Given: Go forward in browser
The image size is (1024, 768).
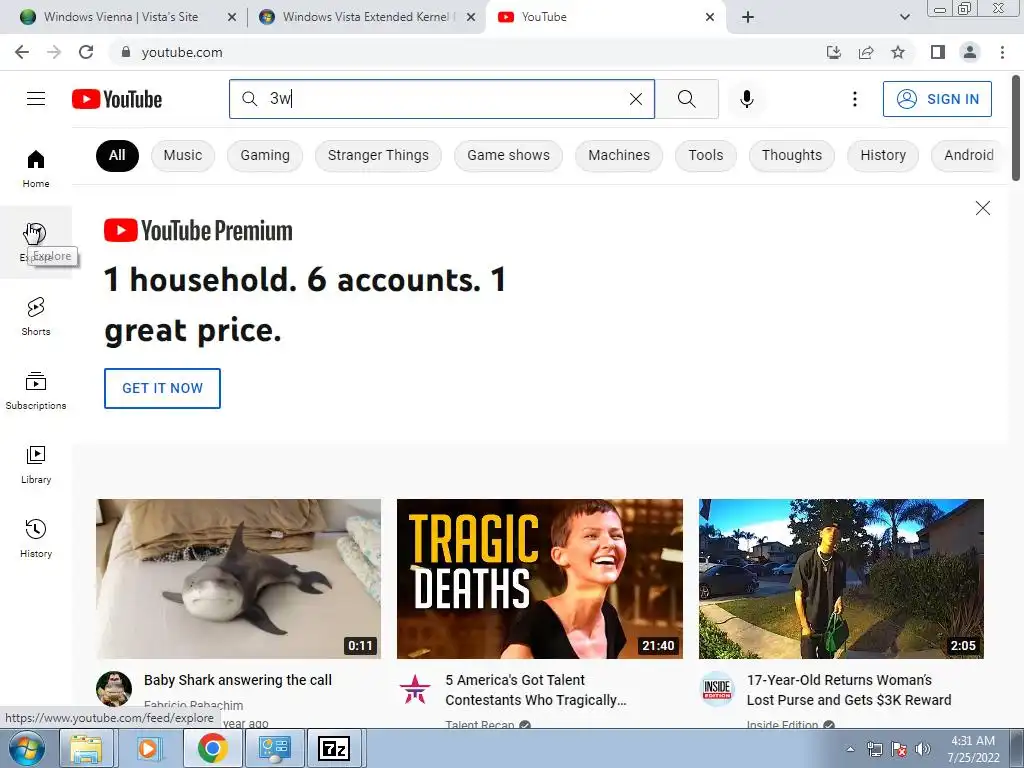Looking at the screenshot, I should 54,52.
